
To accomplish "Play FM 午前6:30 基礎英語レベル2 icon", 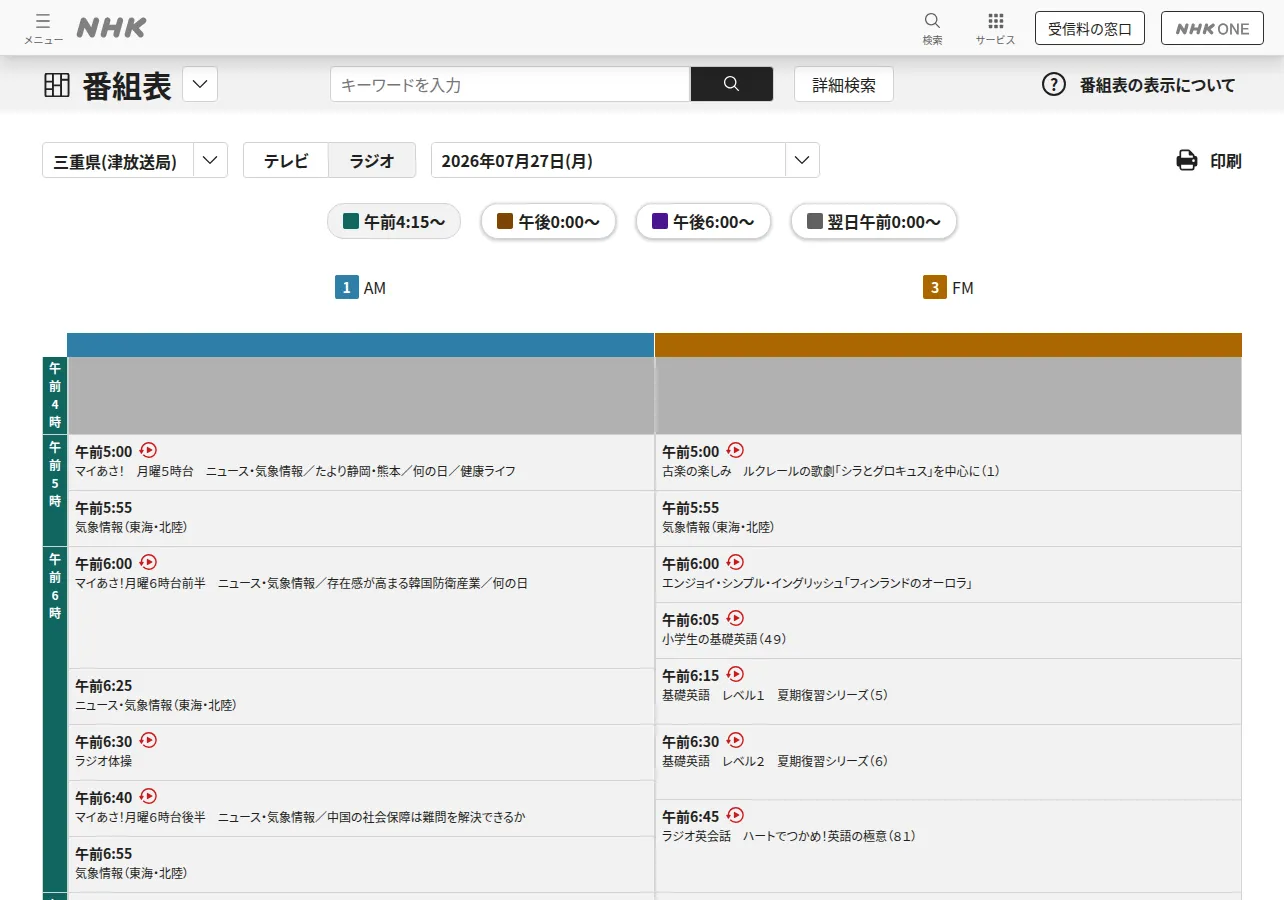I will pos(735,740).
